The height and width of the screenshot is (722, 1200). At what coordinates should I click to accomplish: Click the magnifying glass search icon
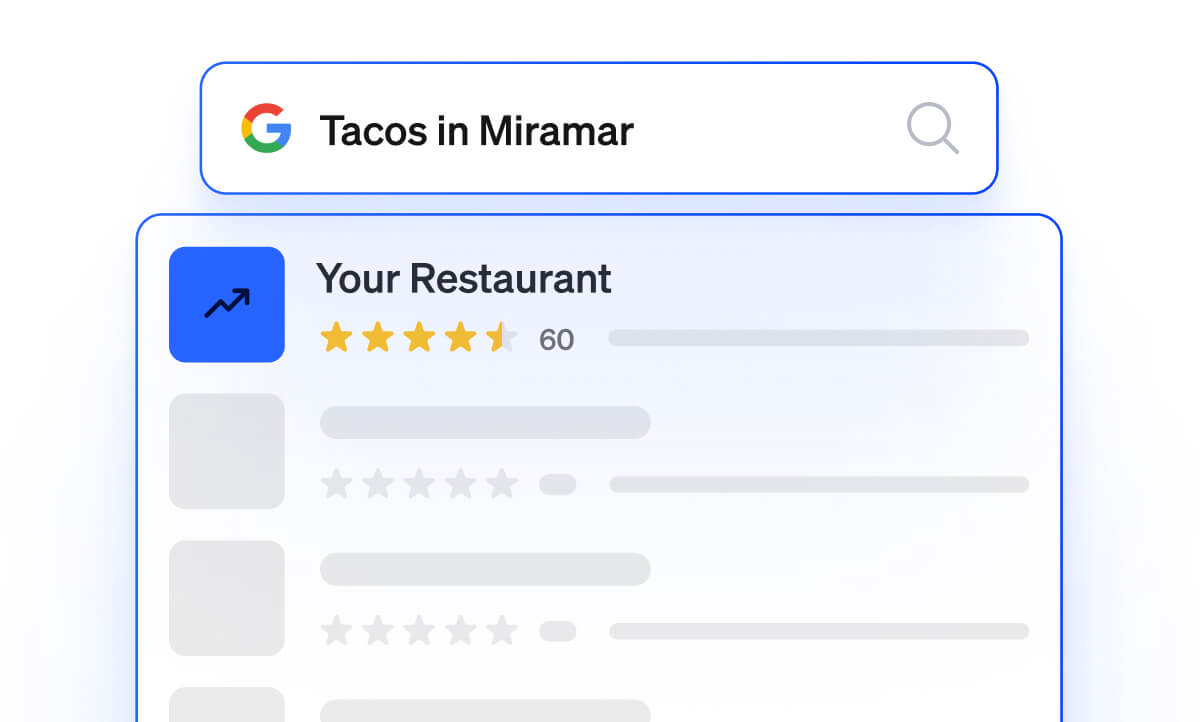click(933, 129)
